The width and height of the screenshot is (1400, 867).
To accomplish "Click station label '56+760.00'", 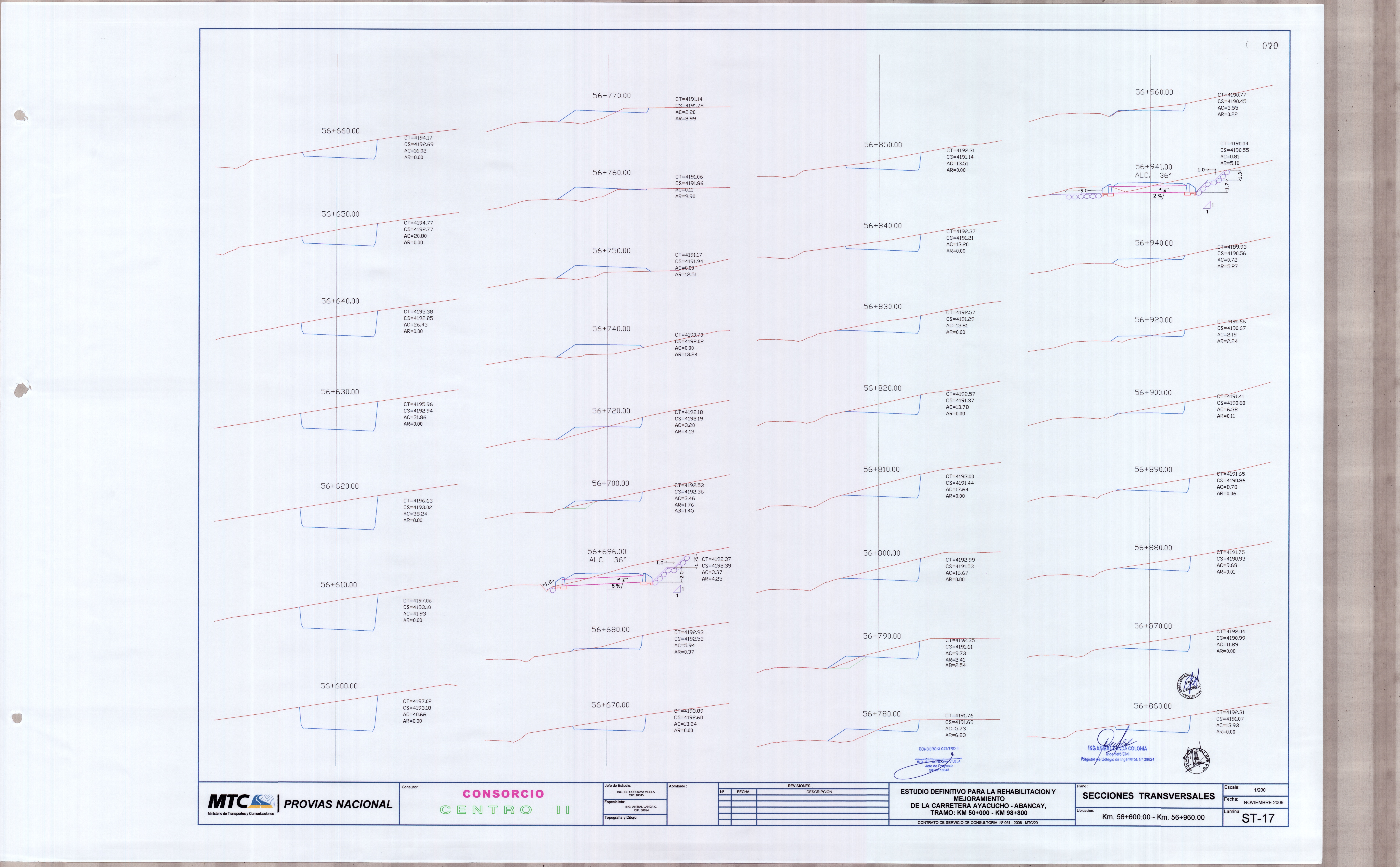I will point(612,173).
